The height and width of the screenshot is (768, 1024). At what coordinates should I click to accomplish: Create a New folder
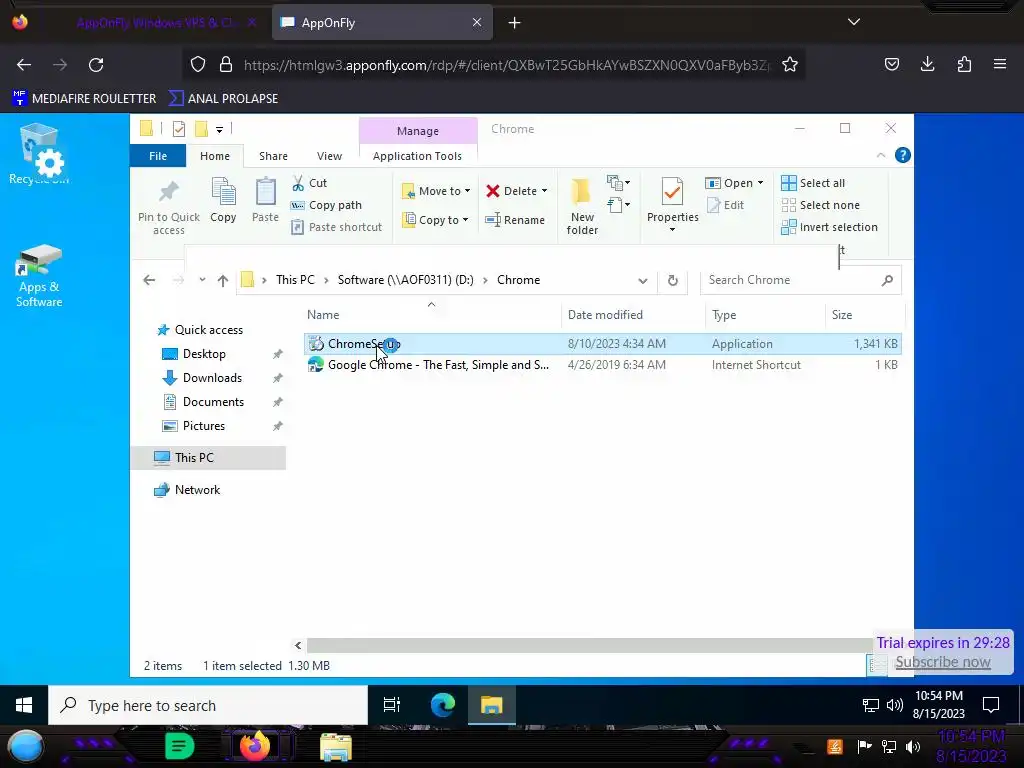coord(582,206)
